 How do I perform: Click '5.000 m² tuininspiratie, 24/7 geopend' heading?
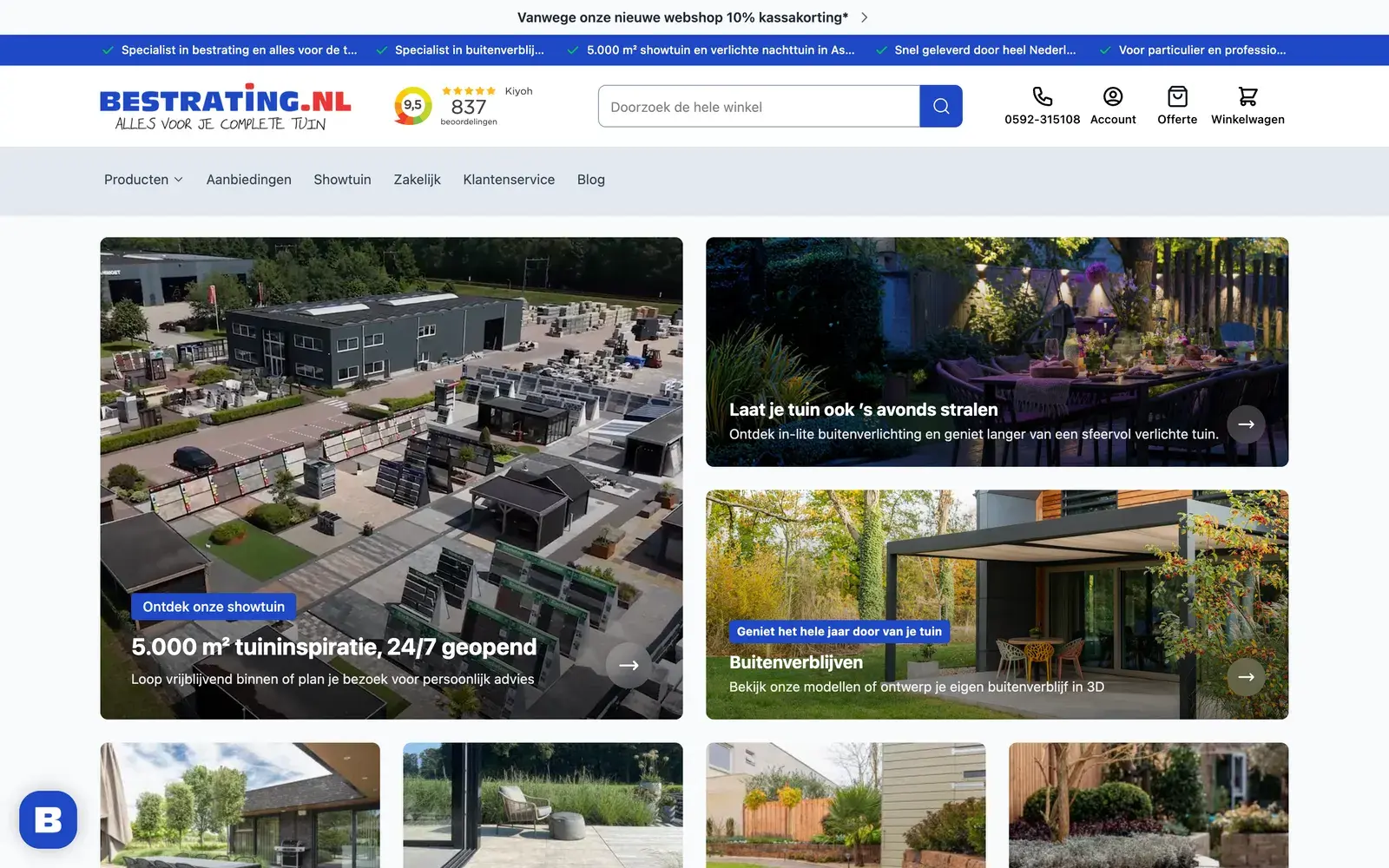tap(334, 648)
